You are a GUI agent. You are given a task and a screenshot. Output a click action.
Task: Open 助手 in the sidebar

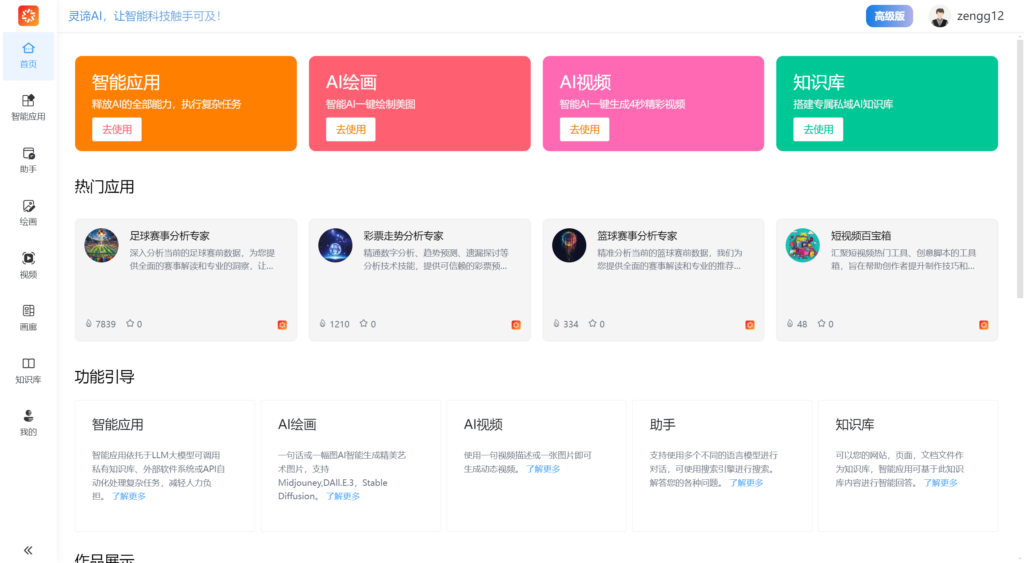point(28,161)
